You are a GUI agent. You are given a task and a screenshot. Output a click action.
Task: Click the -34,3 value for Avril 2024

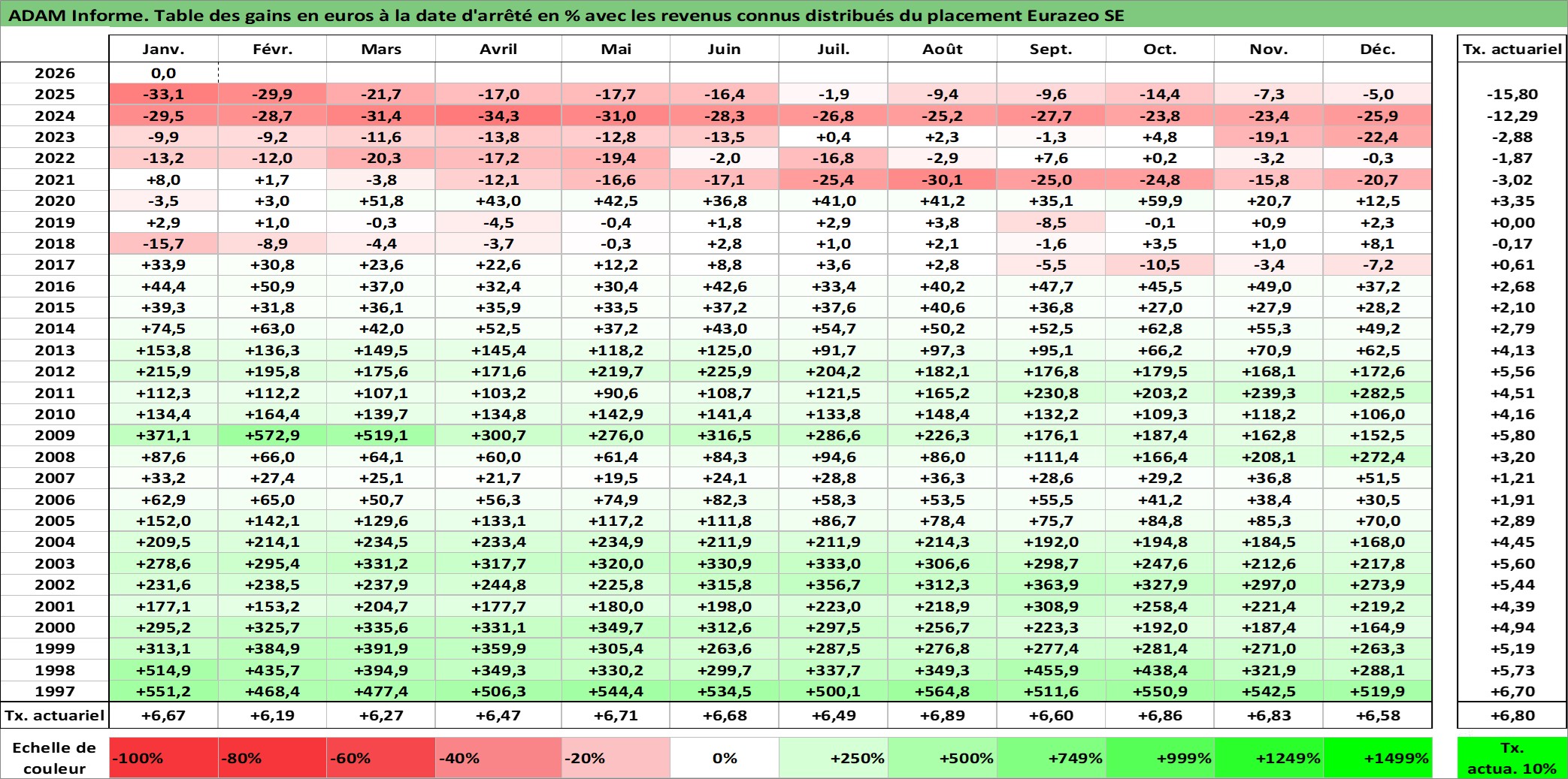[498, 116]
